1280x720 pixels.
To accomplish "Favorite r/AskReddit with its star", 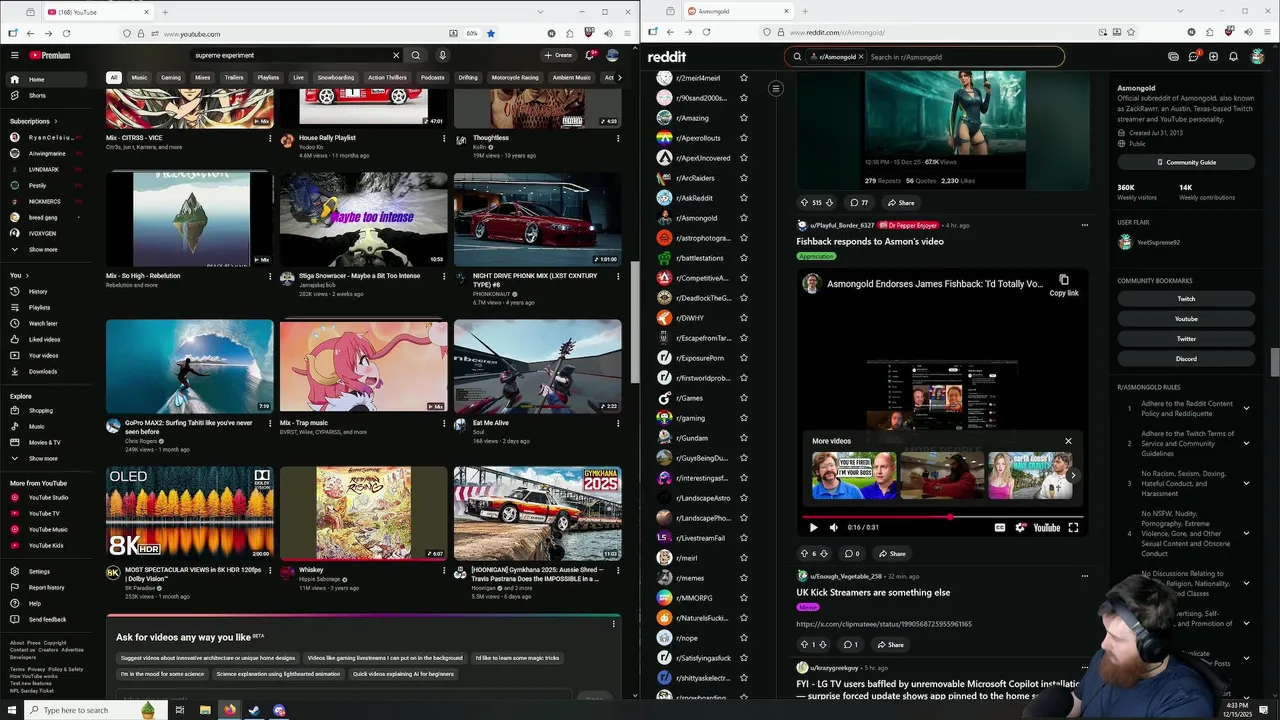I will 743,198.
